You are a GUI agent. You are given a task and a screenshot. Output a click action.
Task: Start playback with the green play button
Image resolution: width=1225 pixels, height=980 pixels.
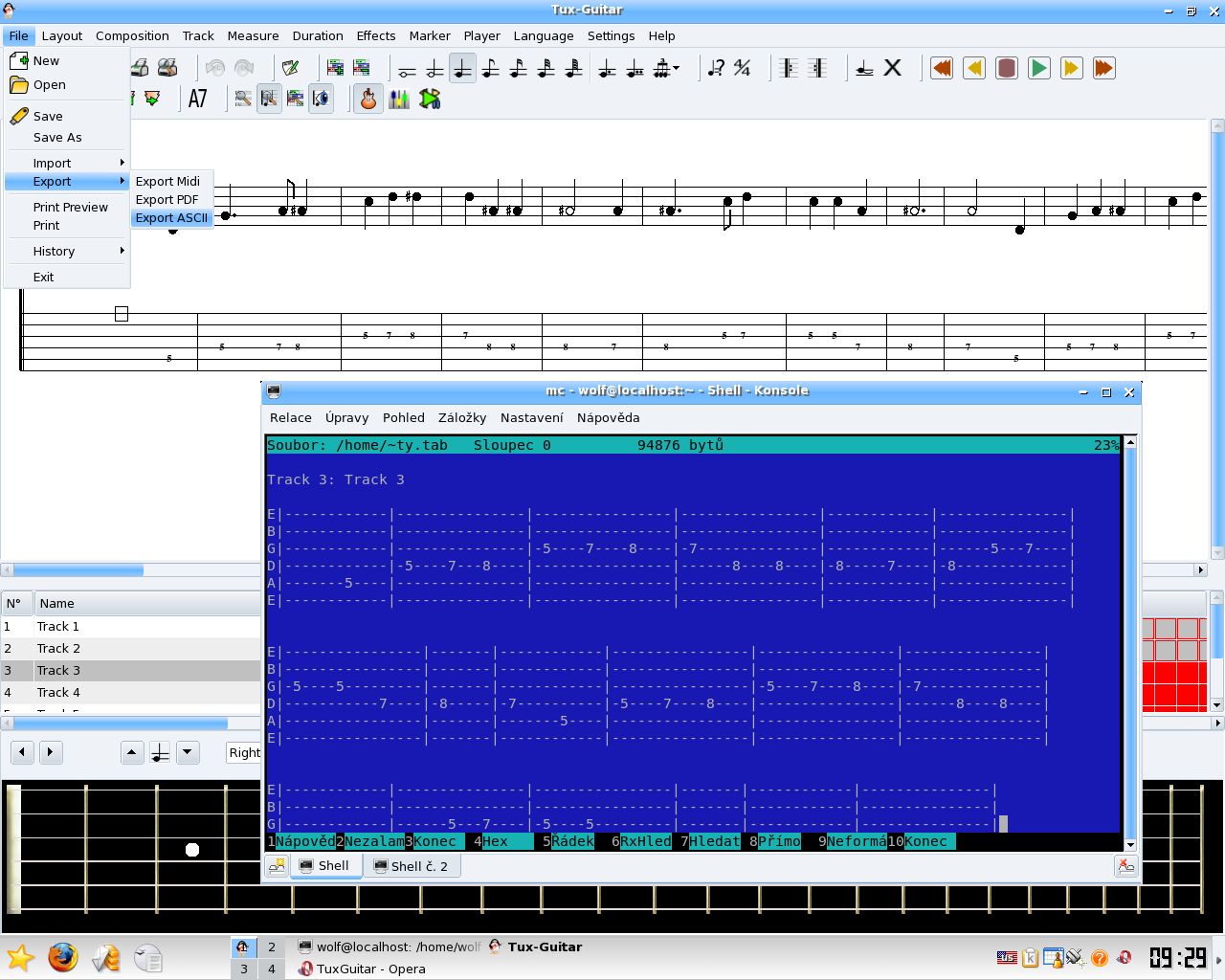tap(1039, 69)
